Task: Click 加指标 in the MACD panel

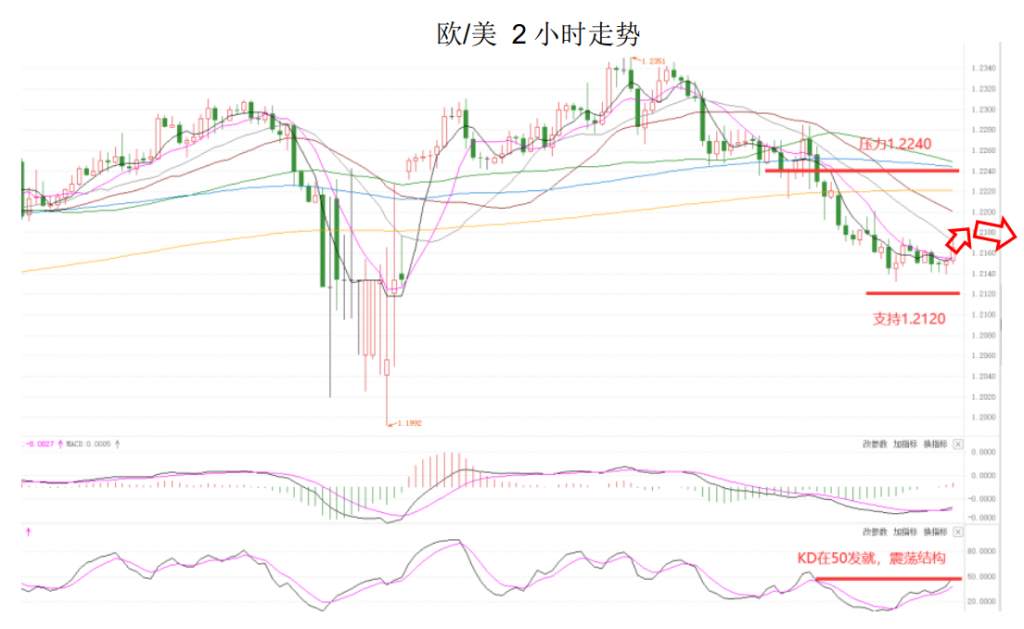Action: coord(905,444)
